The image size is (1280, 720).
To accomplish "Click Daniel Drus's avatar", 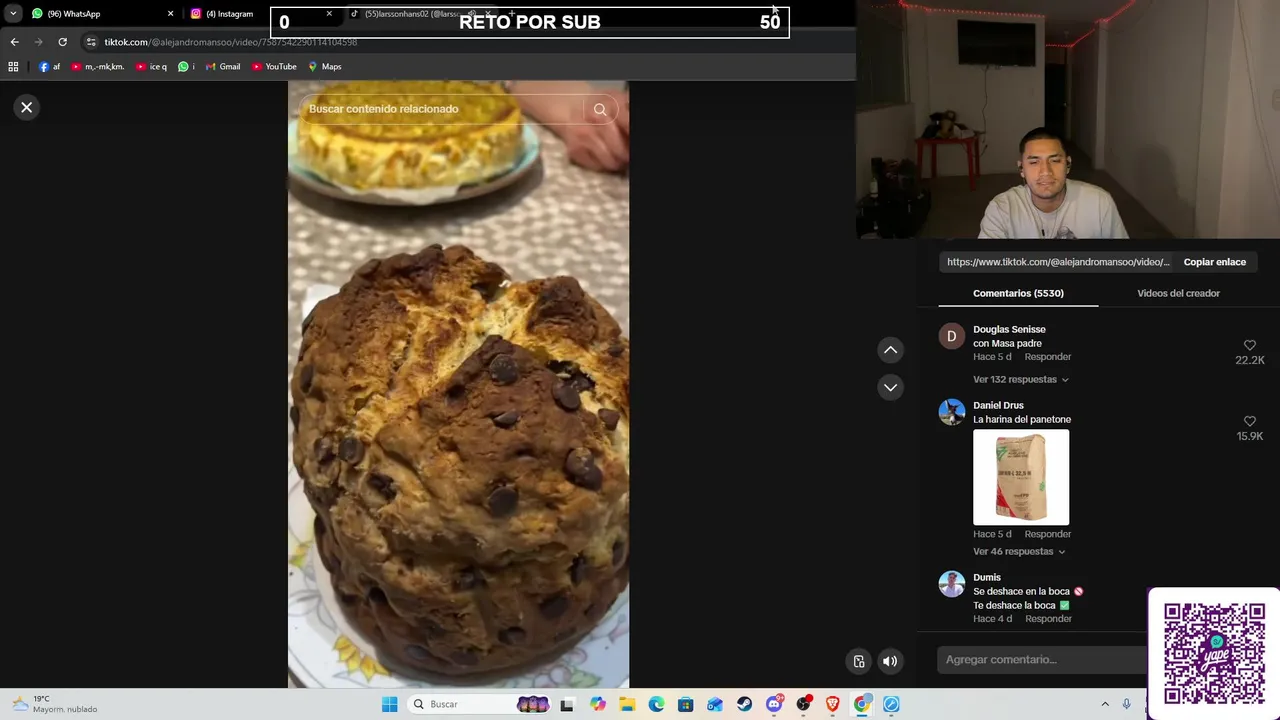I will pyautogui.click(x=952, y=412).
